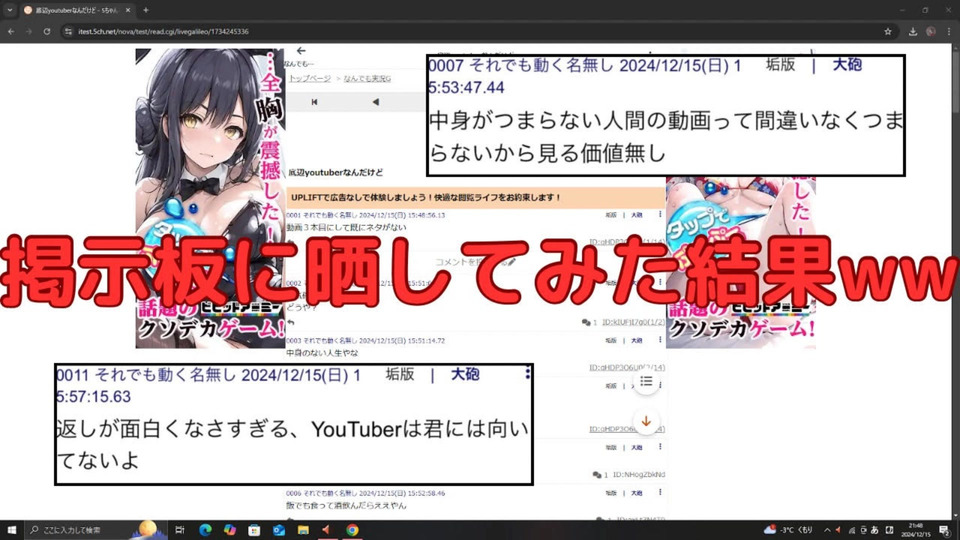The image size is (960, 540).
Task: Reload the current page
Action: (47, 31)
